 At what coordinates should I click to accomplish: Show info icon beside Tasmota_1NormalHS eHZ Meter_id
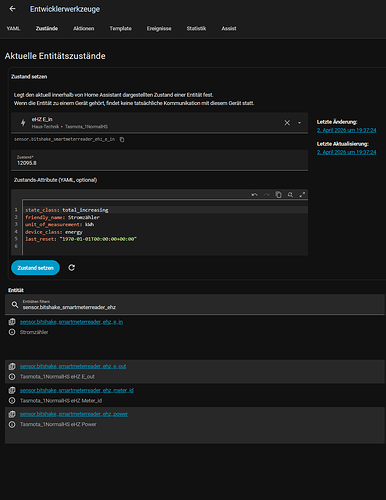coord(12,400)
